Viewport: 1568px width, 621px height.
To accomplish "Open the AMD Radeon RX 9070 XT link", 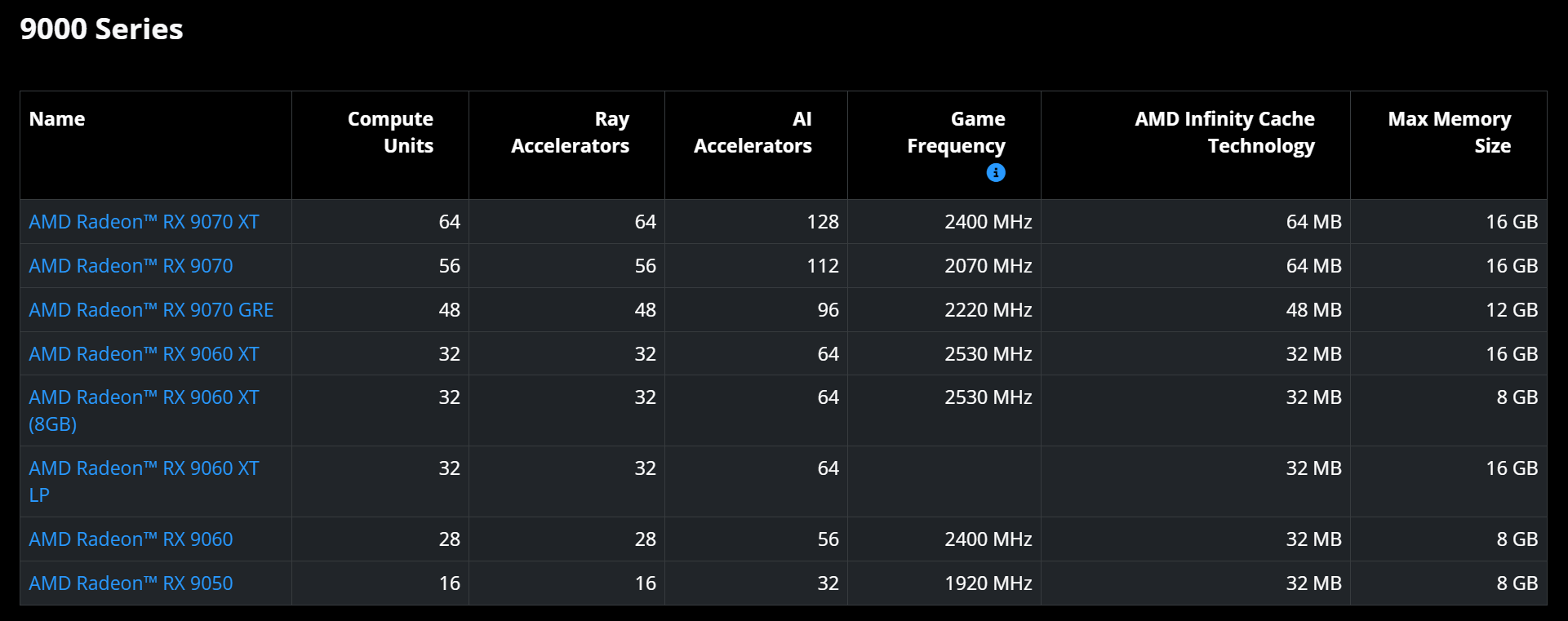I will [144, 222].
